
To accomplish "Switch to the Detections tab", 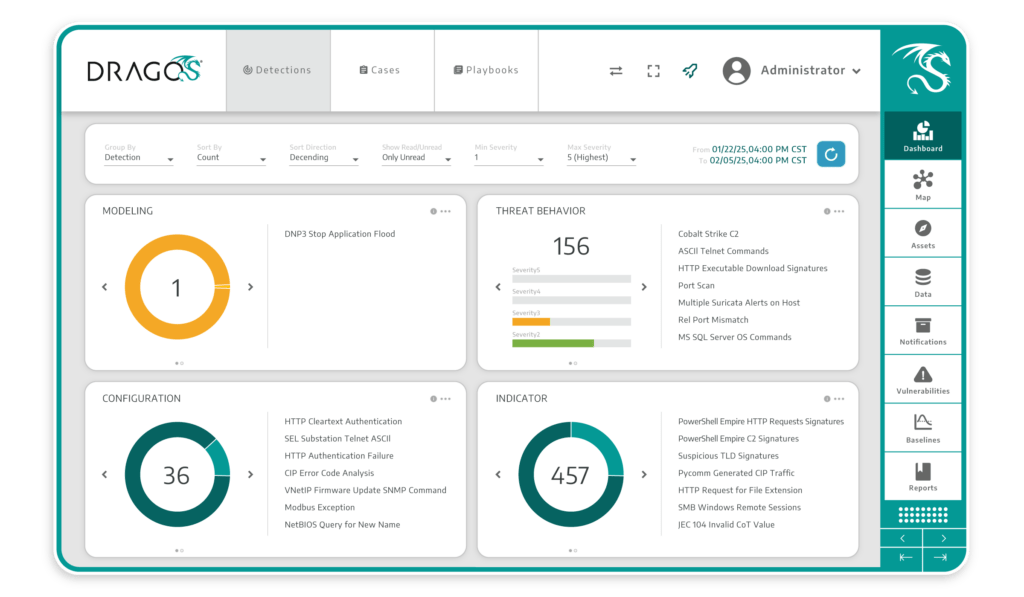I will [x=278, y=70].
